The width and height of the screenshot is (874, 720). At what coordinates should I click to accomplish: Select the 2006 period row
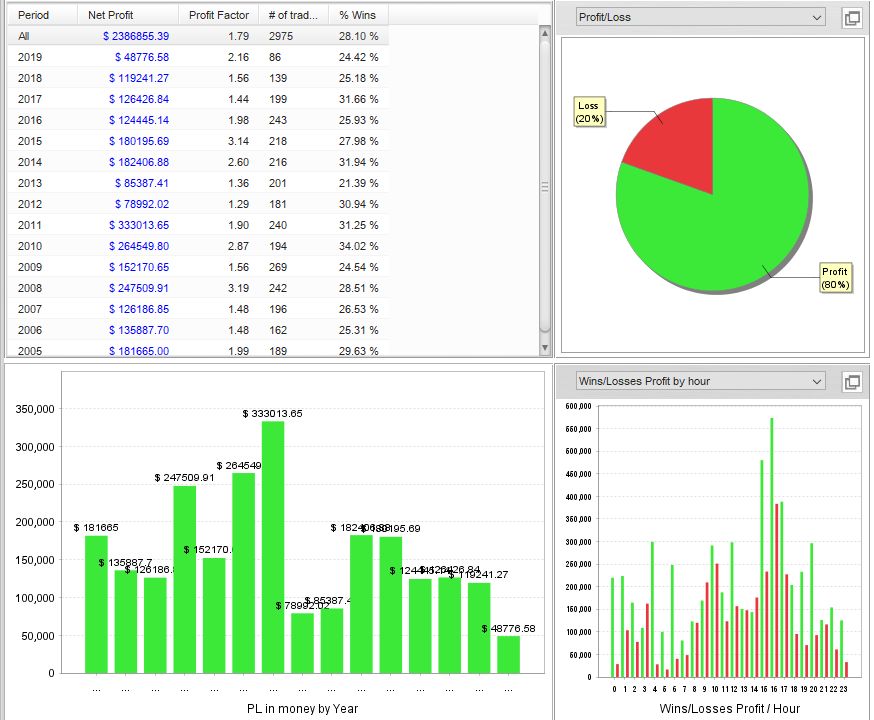pos(198,330)
